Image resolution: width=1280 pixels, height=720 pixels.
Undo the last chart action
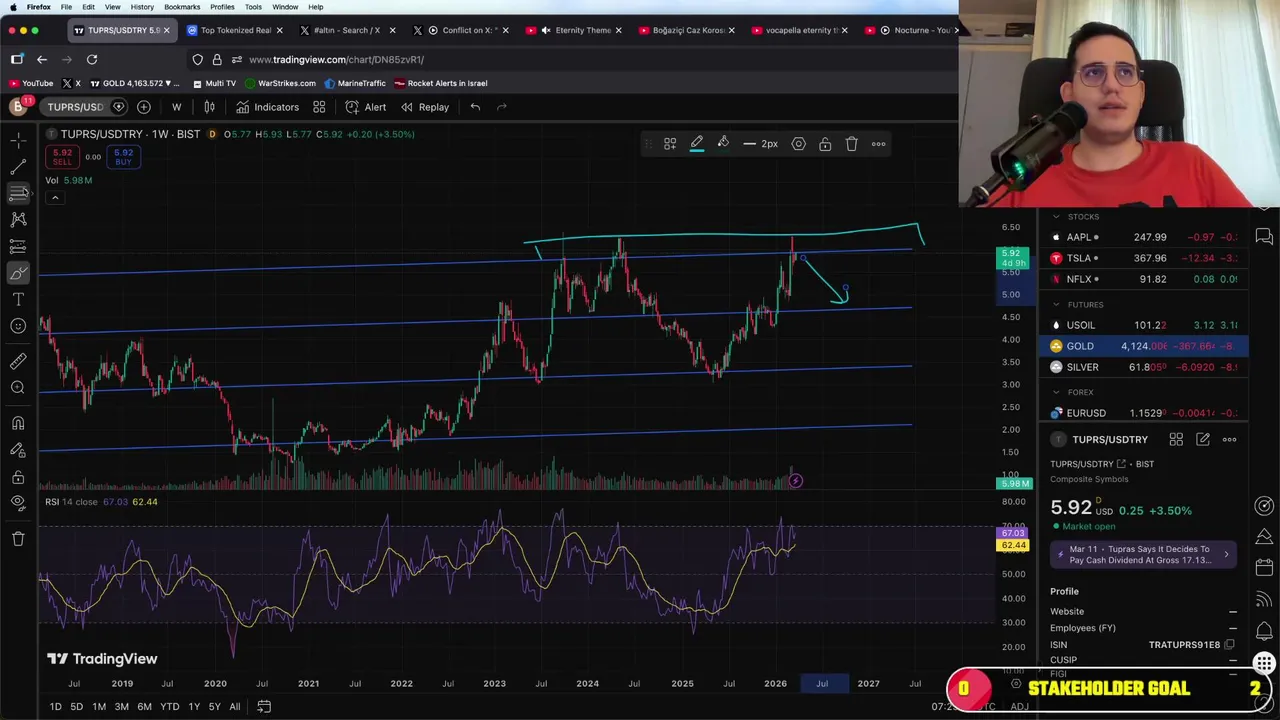[x=475, y=107]
